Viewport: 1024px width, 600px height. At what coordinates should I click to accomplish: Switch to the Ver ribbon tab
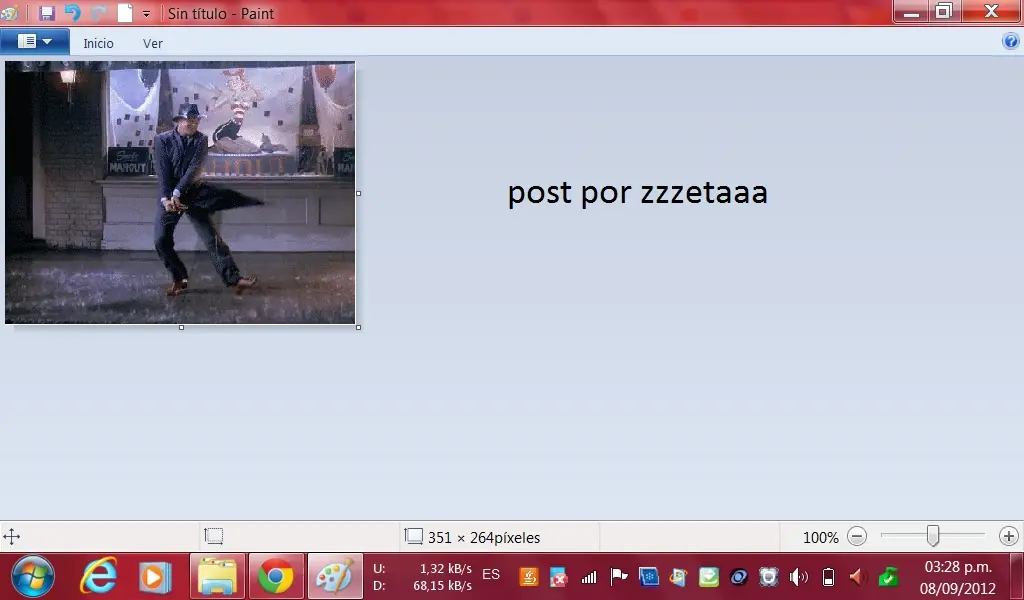click(152, 43)
